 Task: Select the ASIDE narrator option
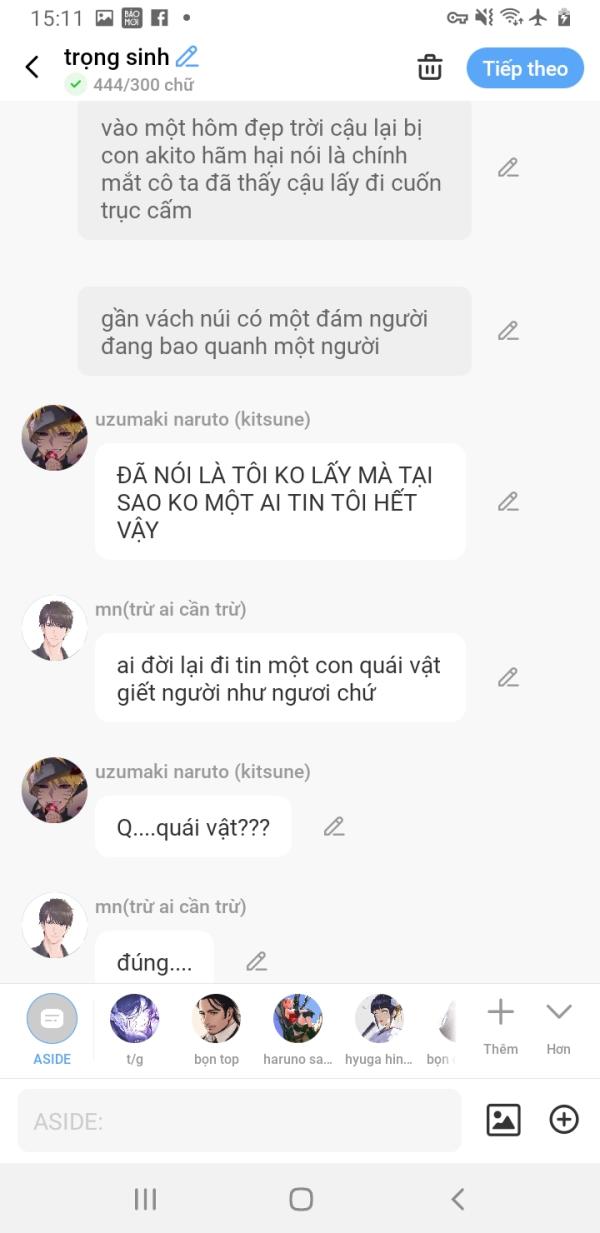(x=52, y=1029)
